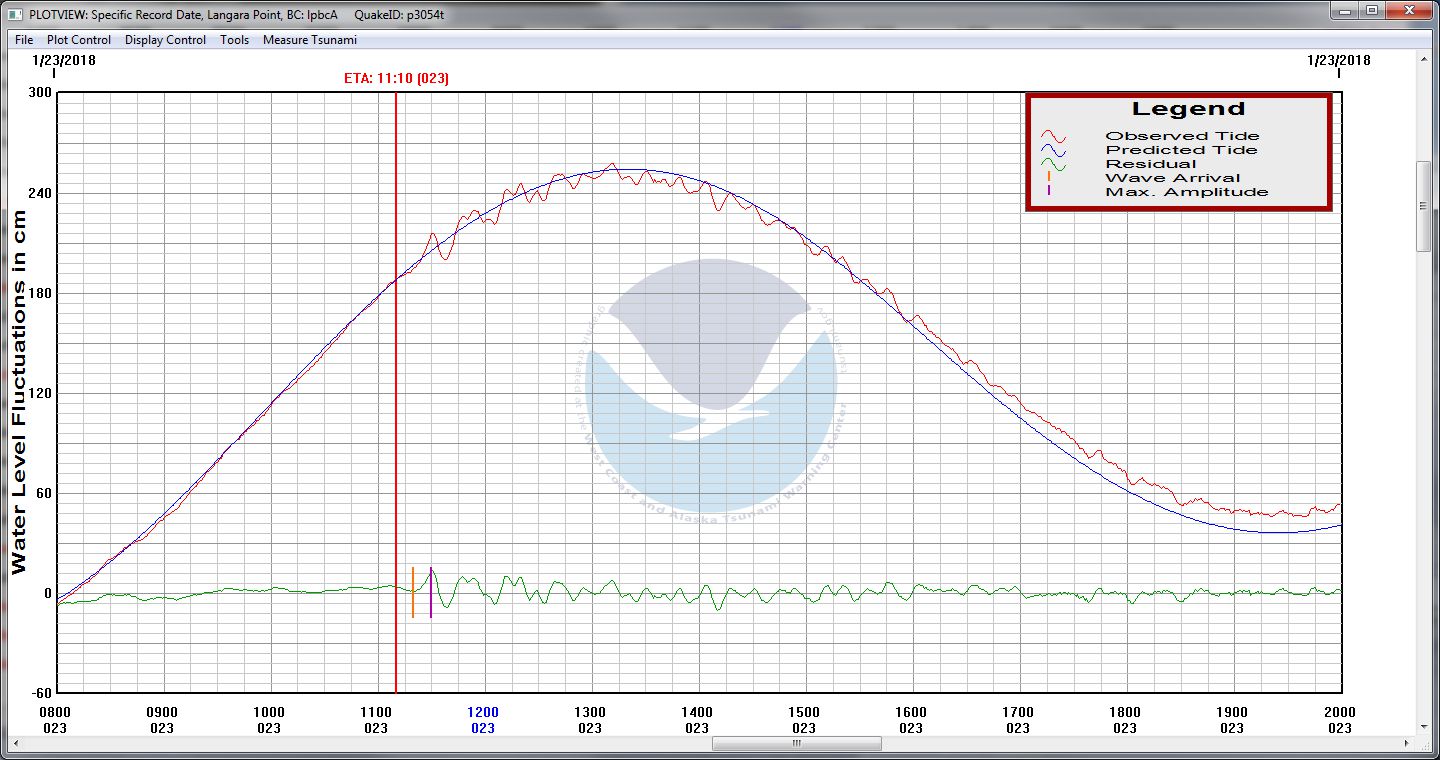Open the Tools menu

tap(234, 40)
